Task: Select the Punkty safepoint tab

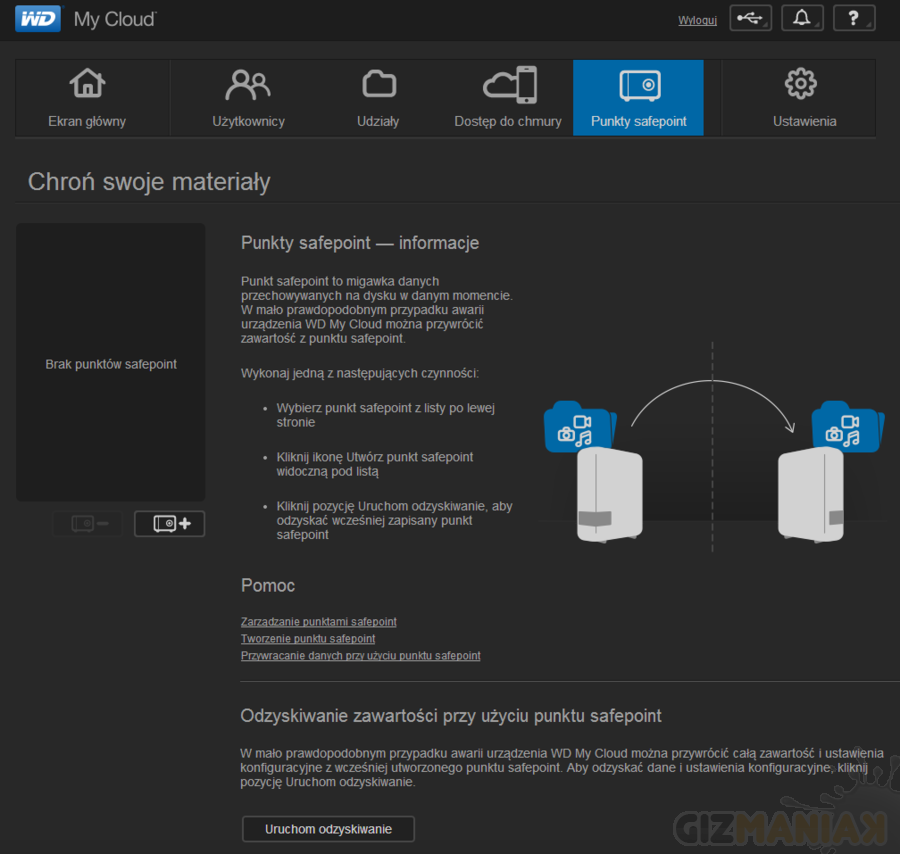Action: pos(638,98)
